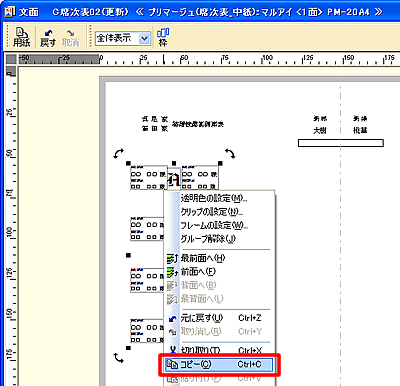Click the 結婚披露宴御席次 title text
The image size is (400, 386).
(198, 124)
